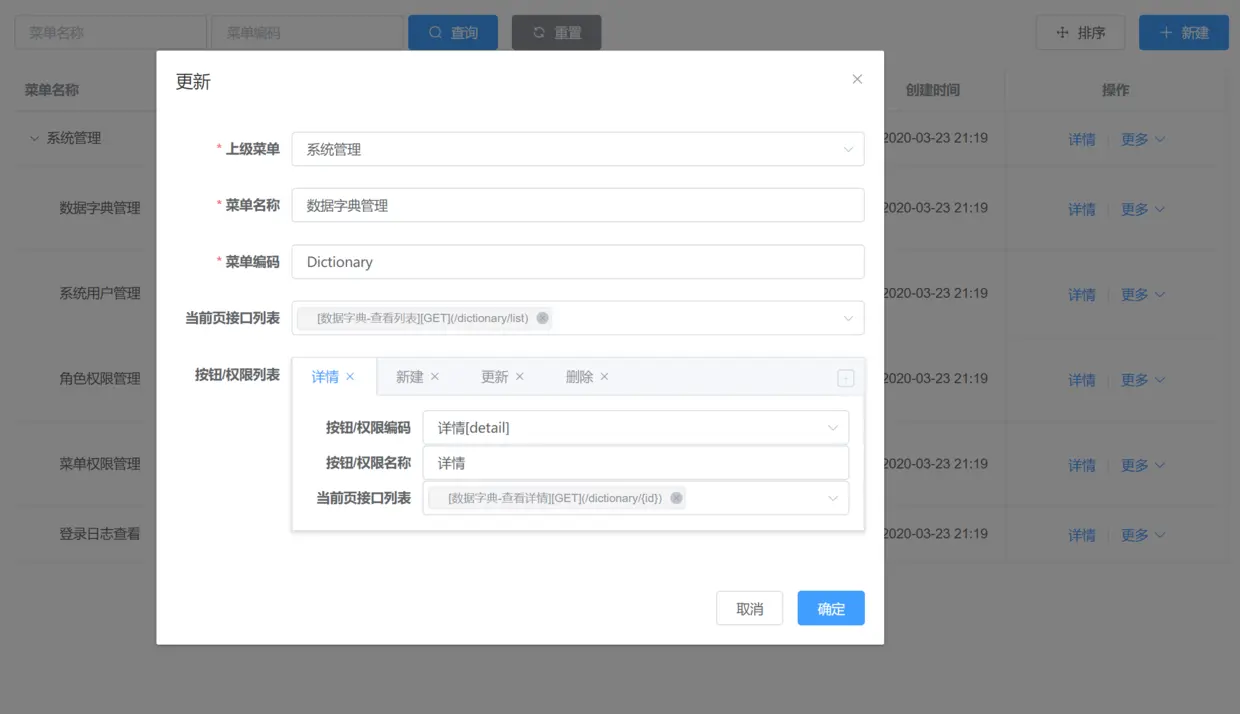The width and height of the screenshot is (1240, 714).
Task: Open 详情 link in the 角色权限管理 row
Action: point(1082,380)
